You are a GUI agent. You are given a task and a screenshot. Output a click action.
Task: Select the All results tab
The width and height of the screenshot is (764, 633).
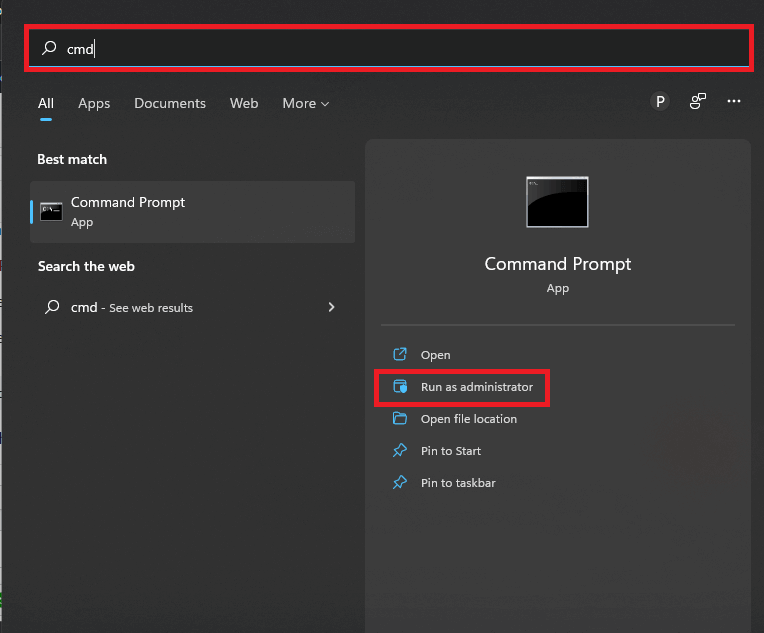pyautogui.click(x=46, y=103)
